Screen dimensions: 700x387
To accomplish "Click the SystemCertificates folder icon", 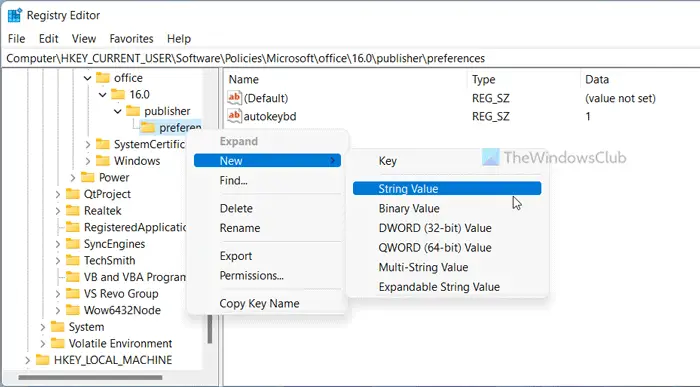I will [x=103, y=144].
